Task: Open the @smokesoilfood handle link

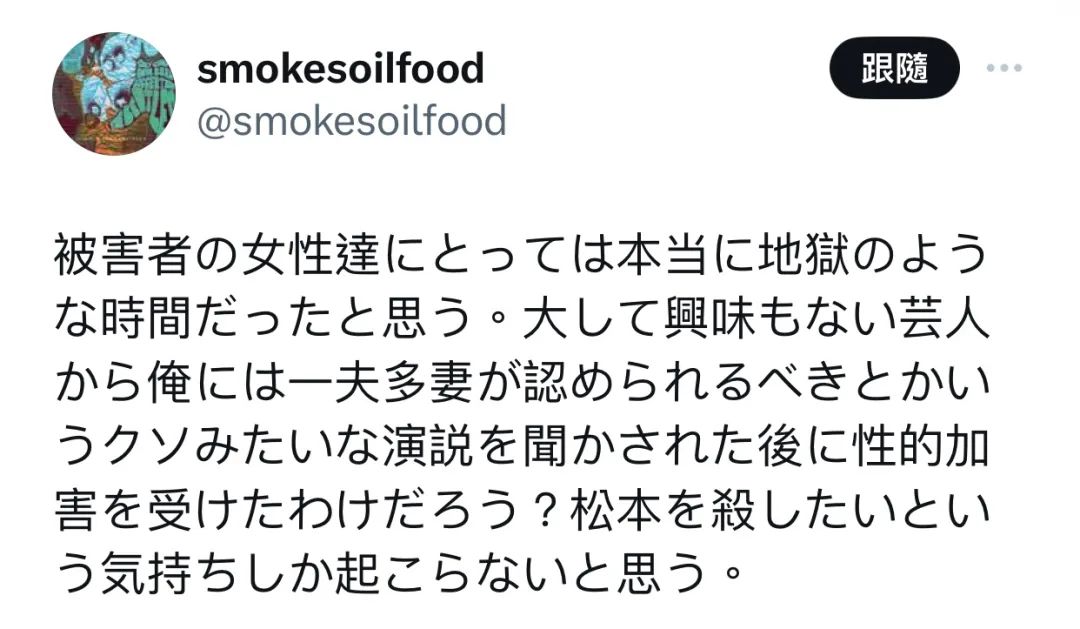Action: point(352,121)
